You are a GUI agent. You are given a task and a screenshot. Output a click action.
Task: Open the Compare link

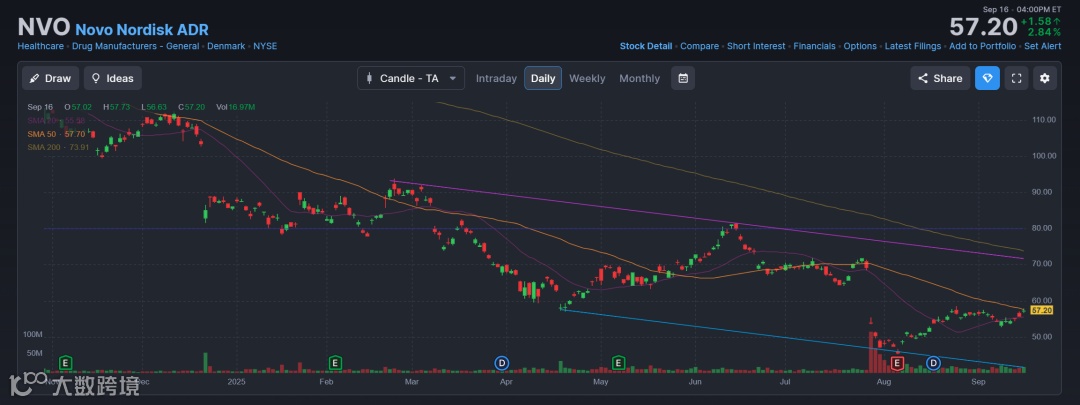700,46
